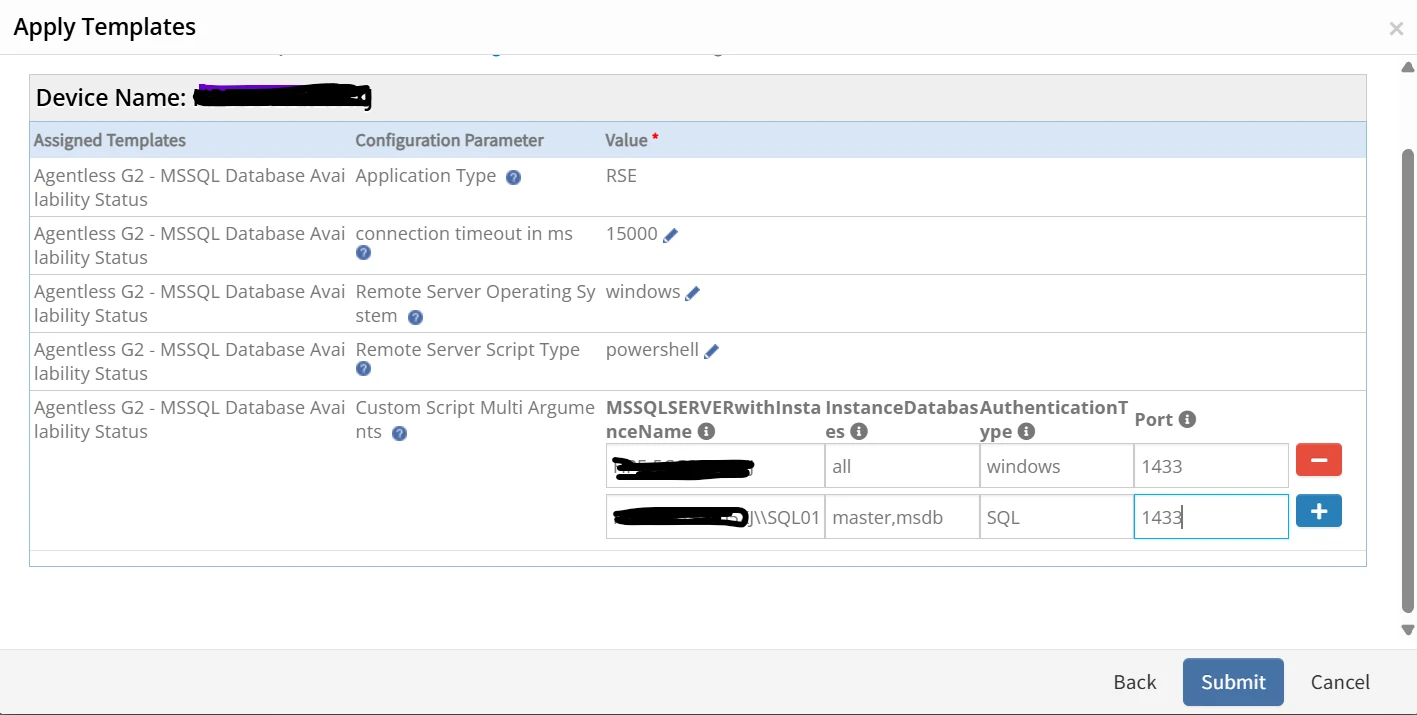Open help for Remote Server Script Type
Image resolution: width=1417 pixels, height=715 pixels.
363,369
